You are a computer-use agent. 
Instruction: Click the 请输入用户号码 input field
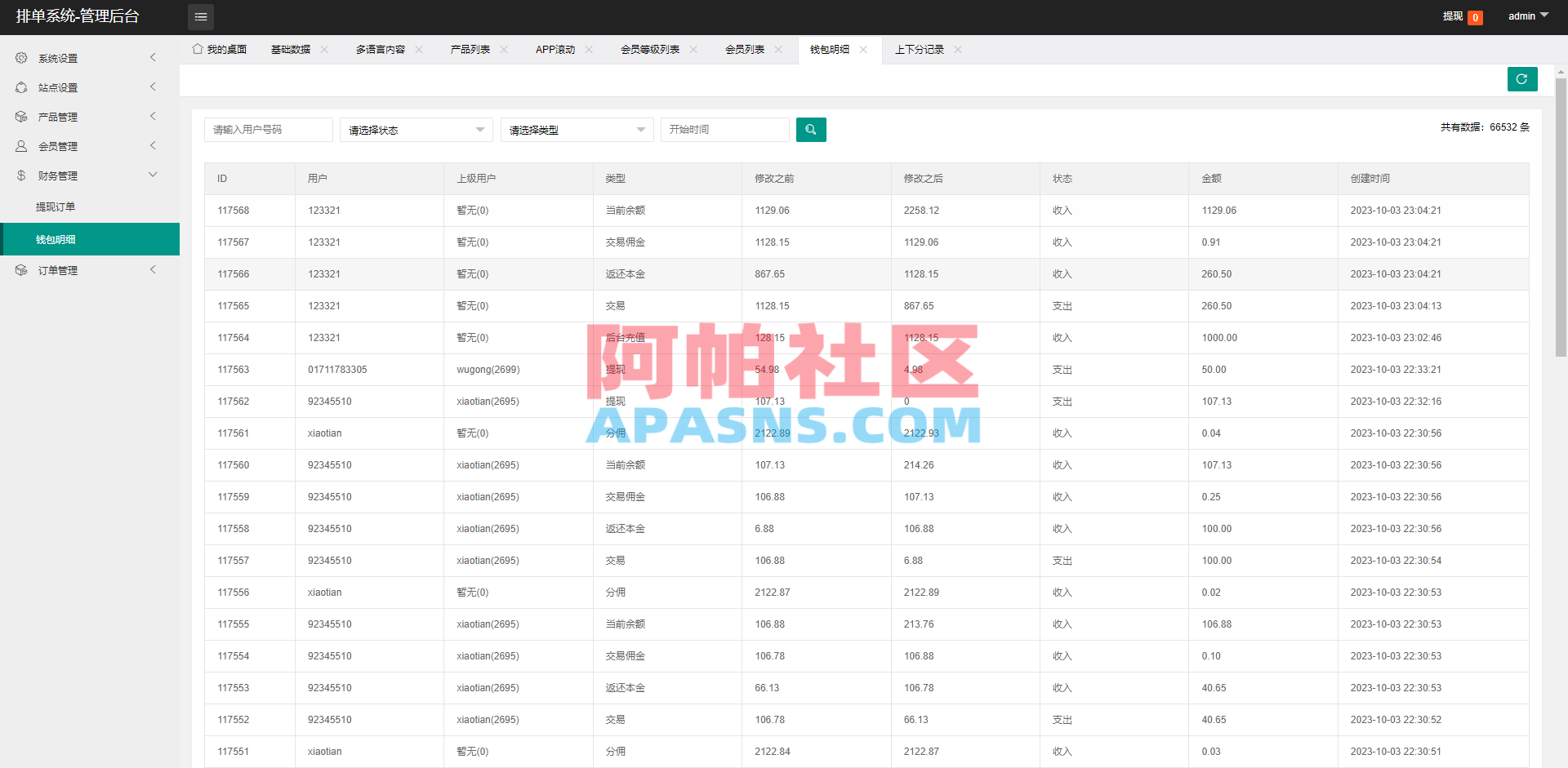coord(268,129)
